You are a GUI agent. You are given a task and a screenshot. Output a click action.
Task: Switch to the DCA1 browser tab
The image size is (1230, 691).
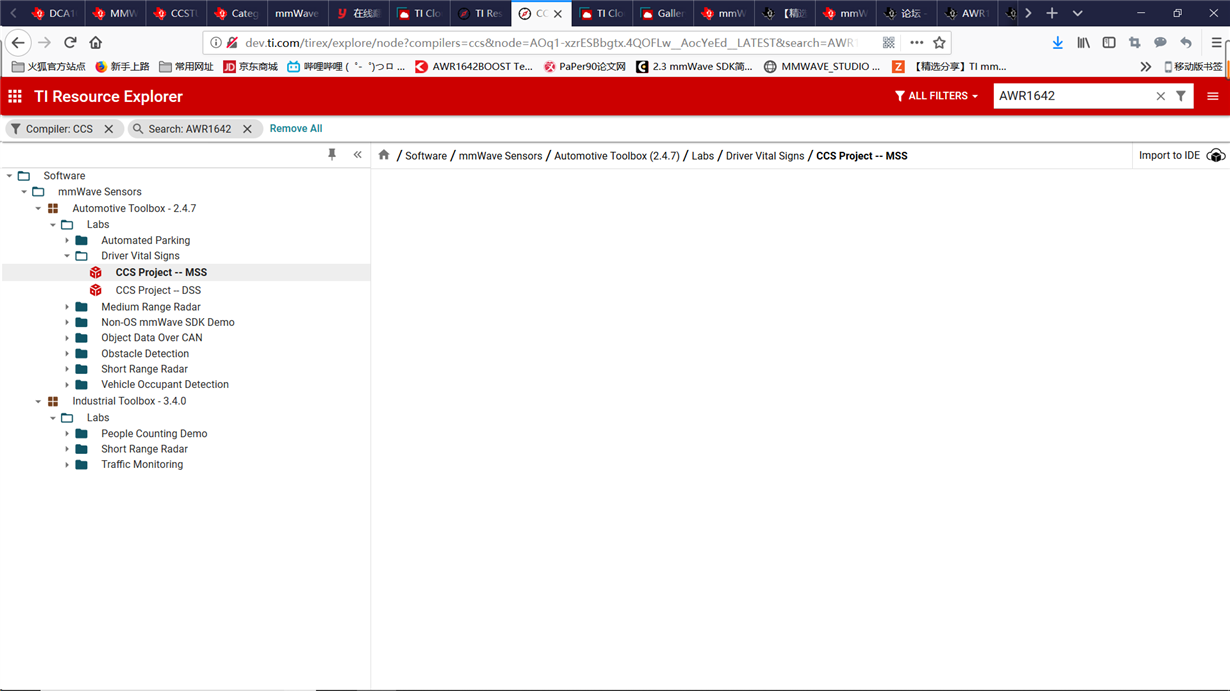[55, 13]
